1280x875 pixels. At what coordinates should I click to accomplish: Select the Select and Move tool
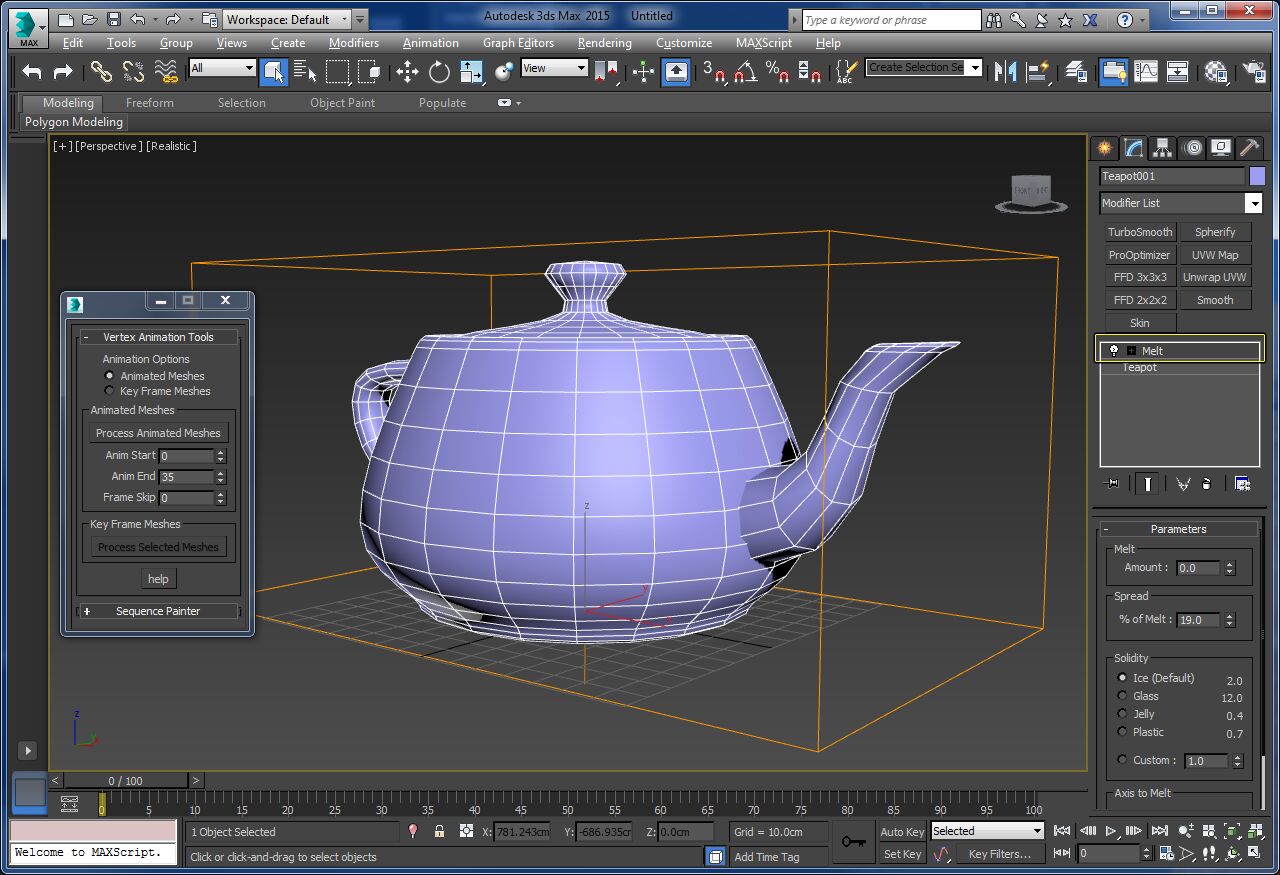coord(407,71)
